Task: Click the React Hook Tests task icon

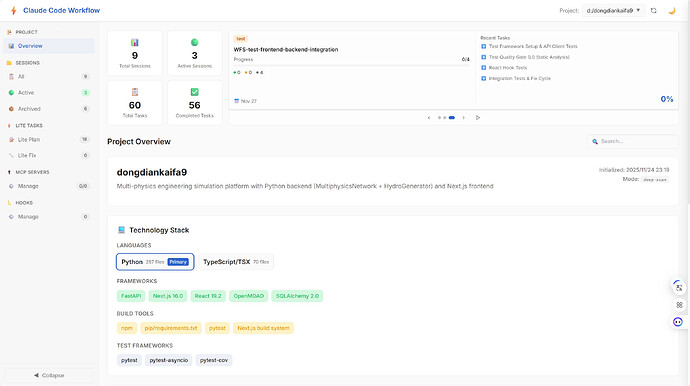Action: tap(484, 68)
